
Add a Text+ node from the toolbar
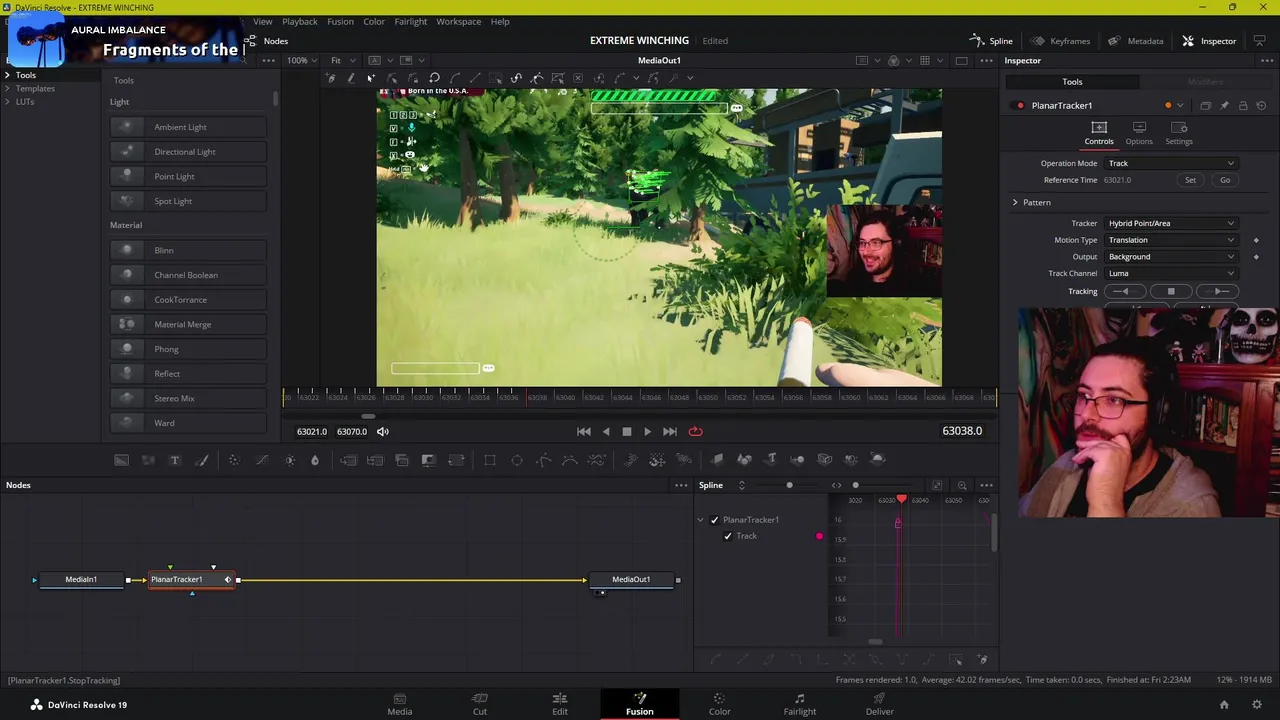[x=175, y=460]
